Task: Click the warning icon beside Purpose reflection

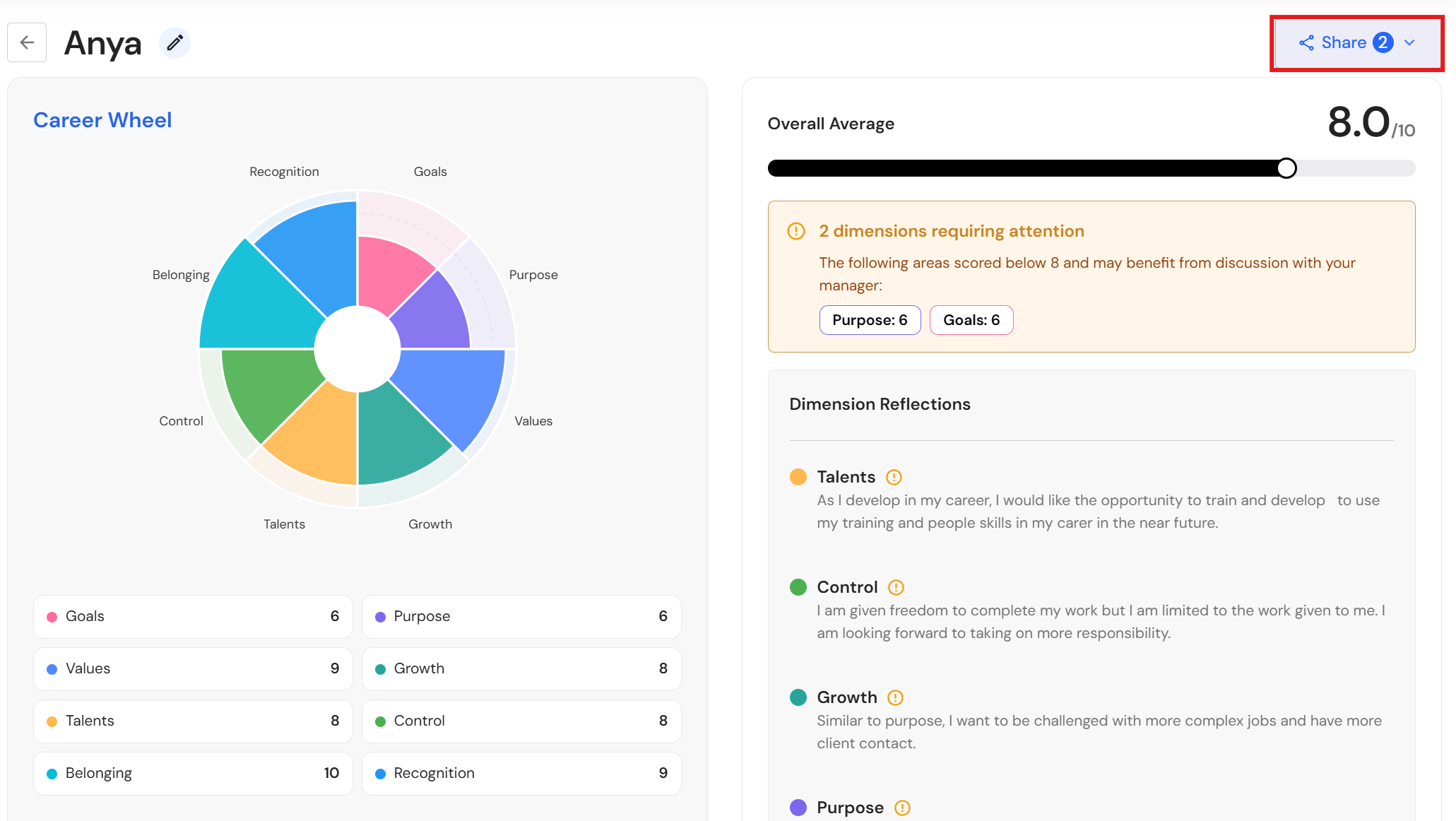Action: coord(902,808)
